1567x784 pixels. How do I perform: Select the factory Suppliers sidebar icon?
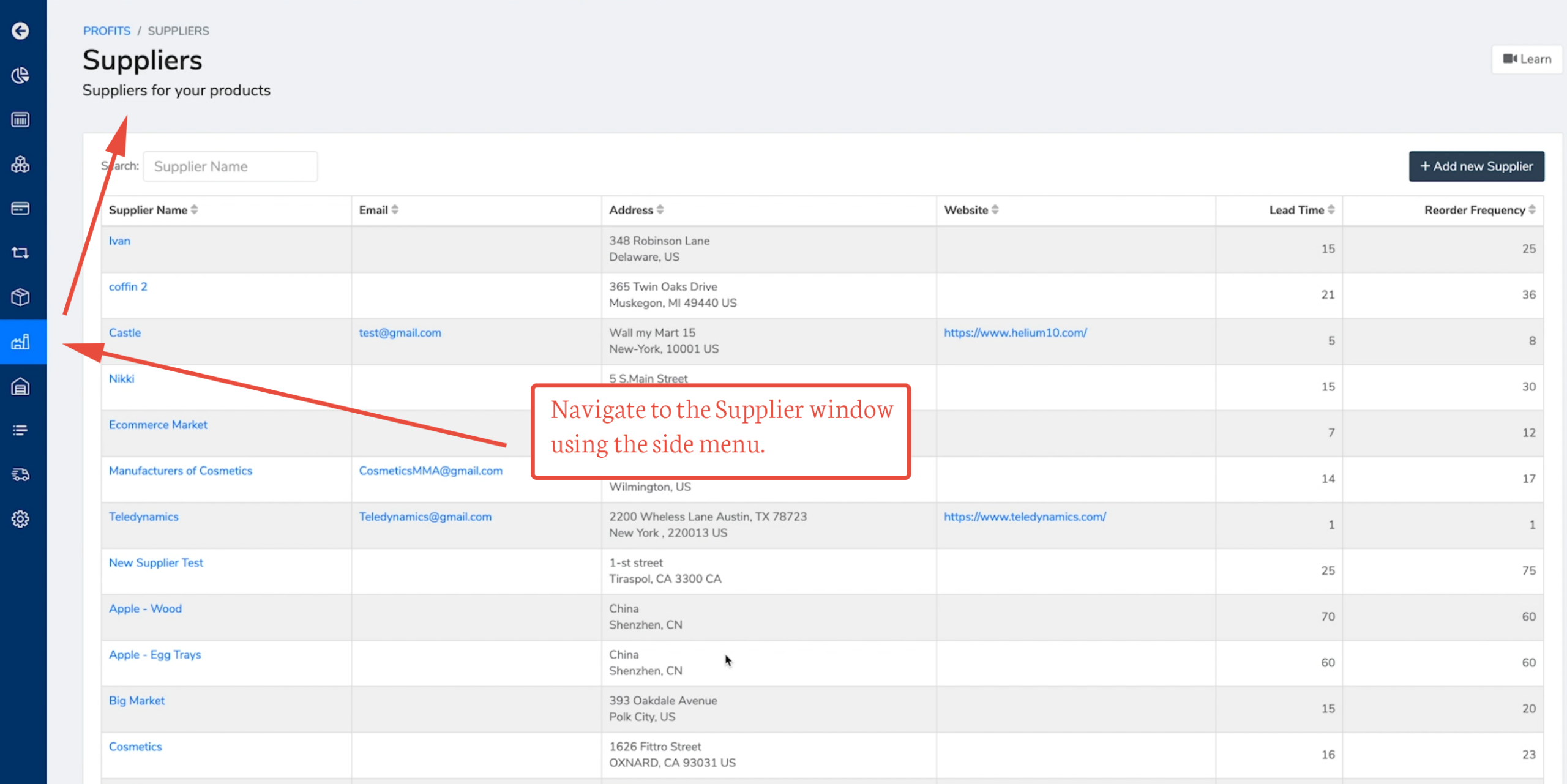20,342
